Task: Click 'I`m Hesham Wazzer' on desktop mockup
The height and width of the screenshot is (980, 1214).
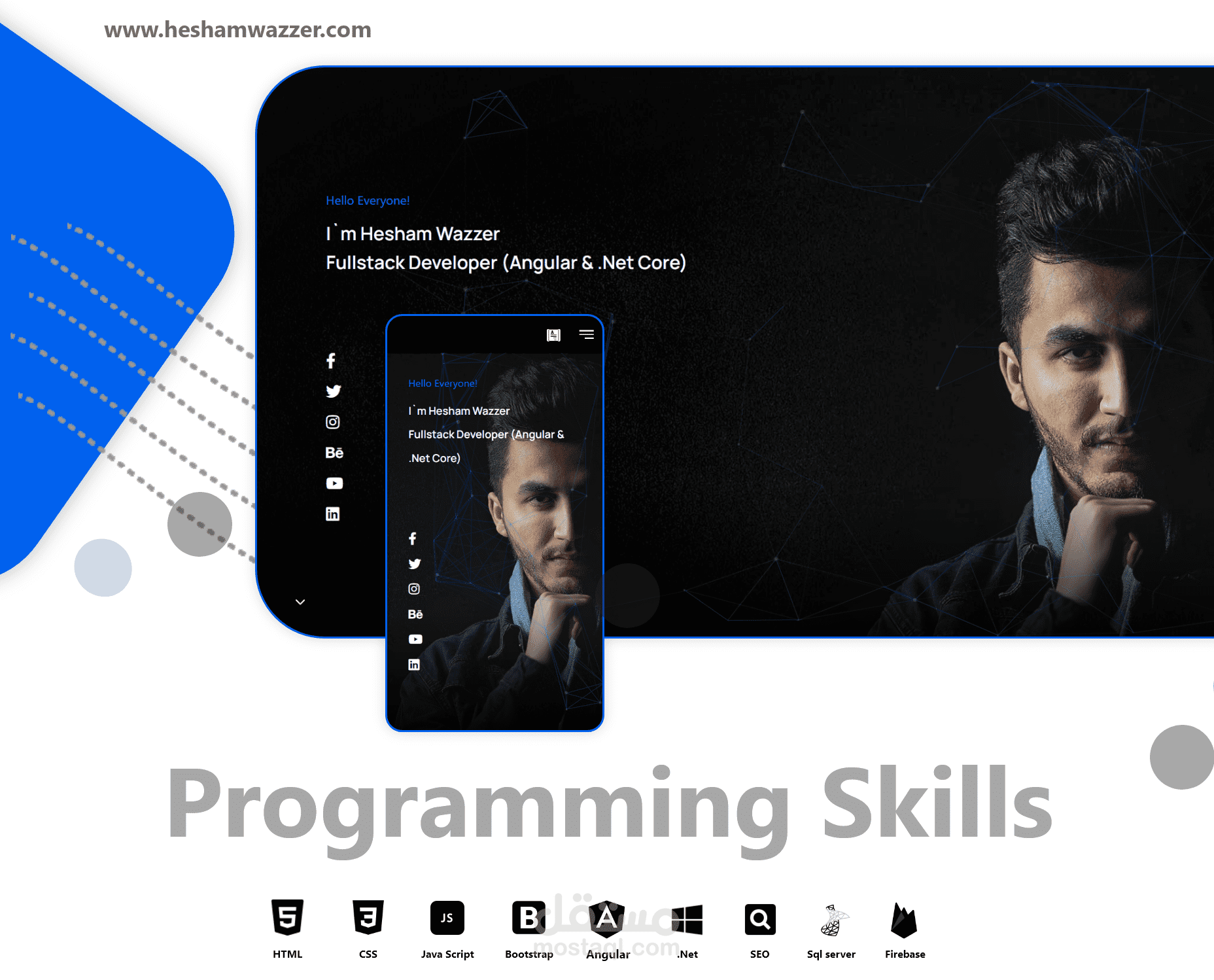Action: tap(413, 234)
